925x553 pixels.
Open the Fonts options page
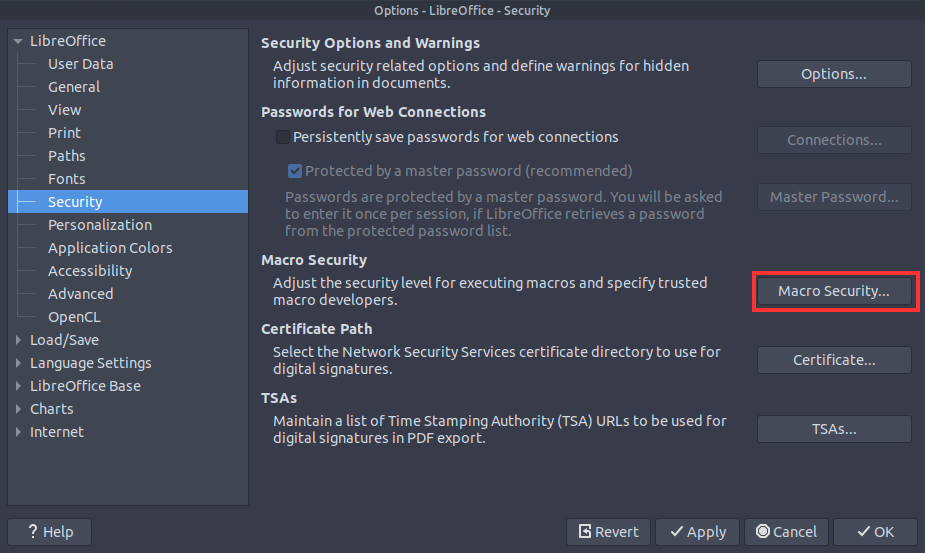[67, 179]
